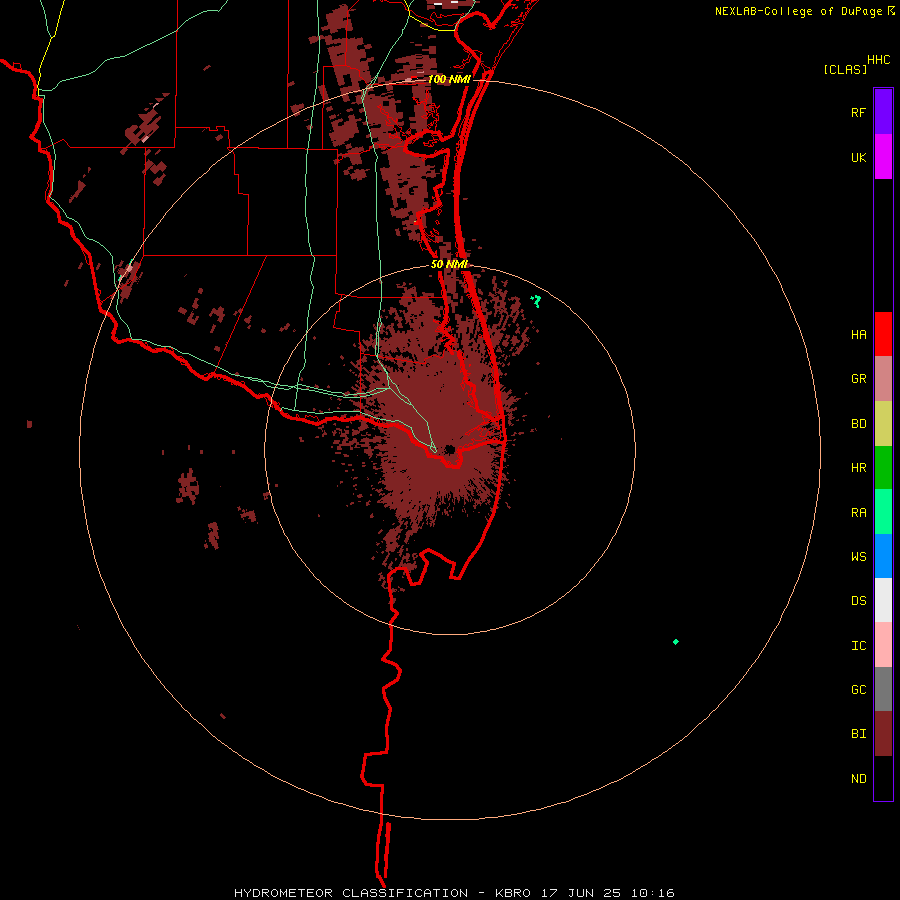Click the WS legend label
Image resolution: width=900 pixels, height=900 pixels.
point(858,557)
